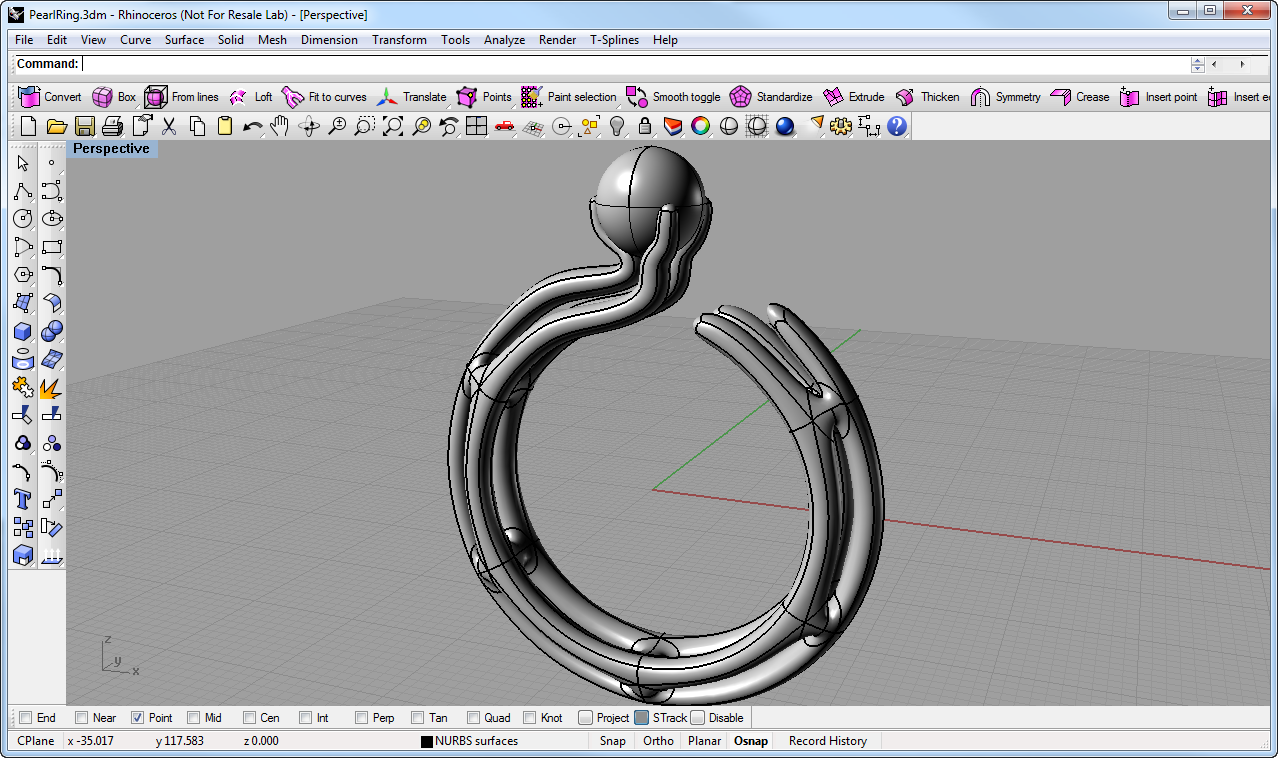
Task: Open the Curve menu
Action: point(136,40)
